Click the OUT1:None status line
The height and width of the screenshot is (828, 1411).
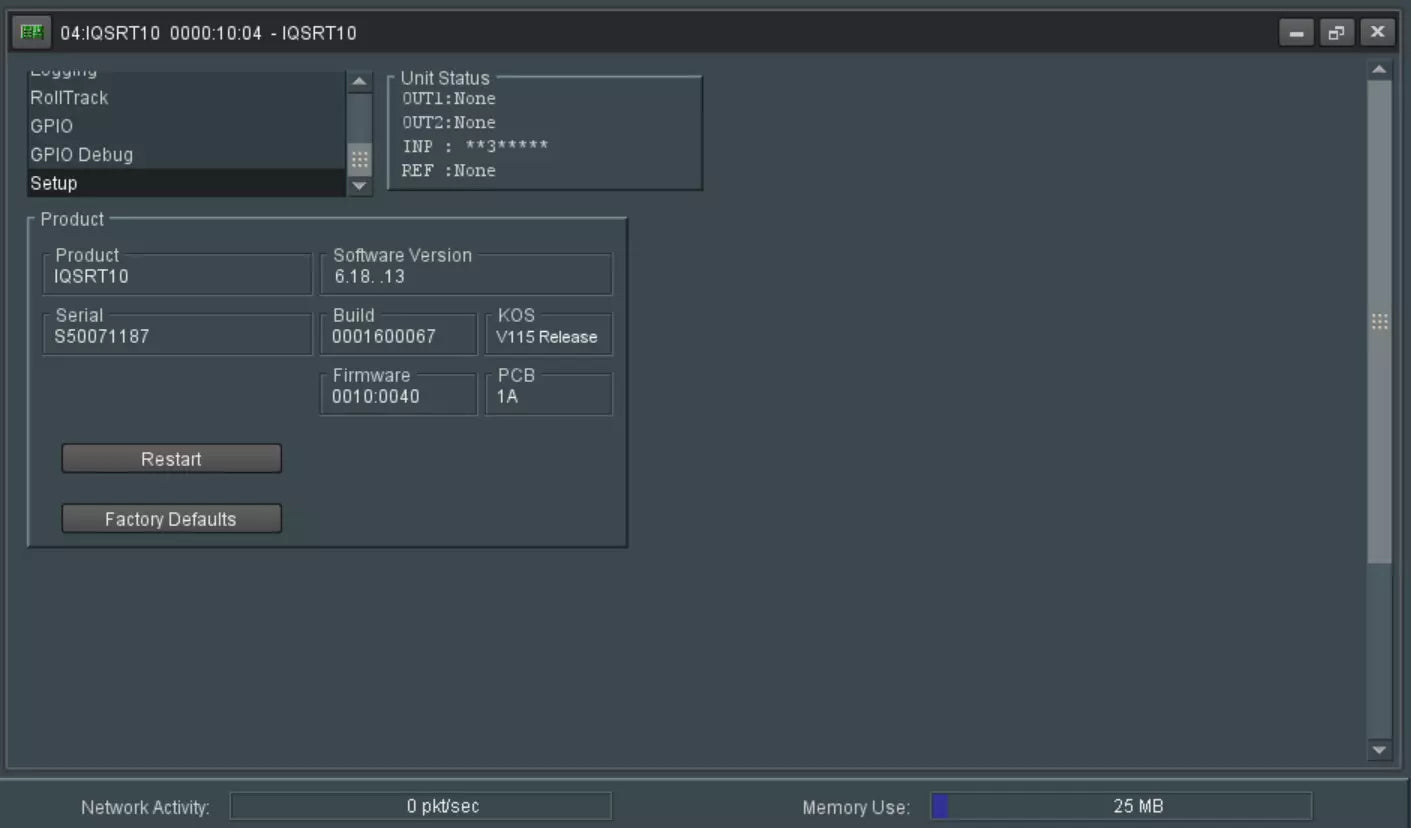449,98
